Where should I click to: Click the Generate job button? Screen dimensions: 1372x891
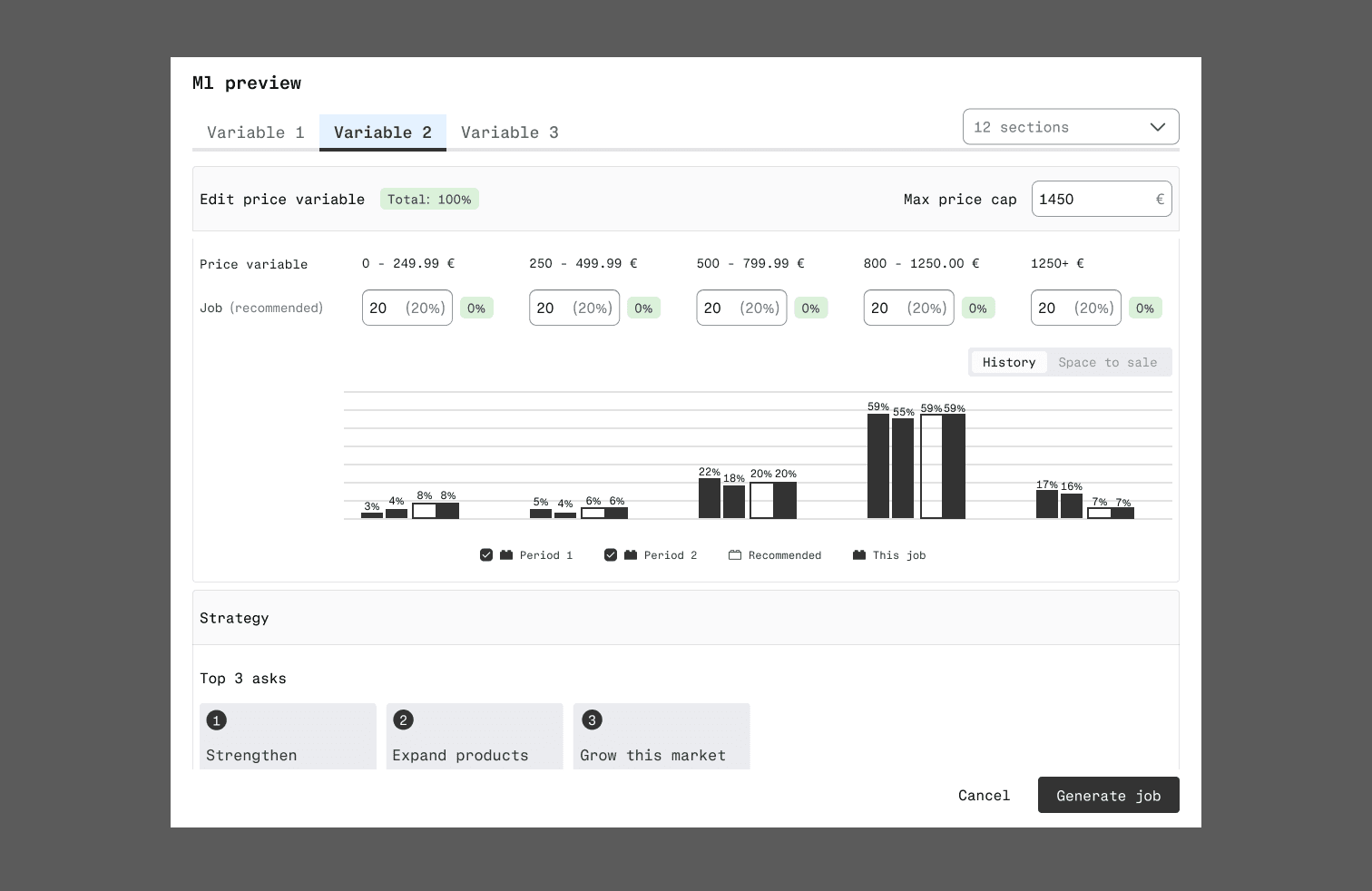click(x=1108, y=796)
